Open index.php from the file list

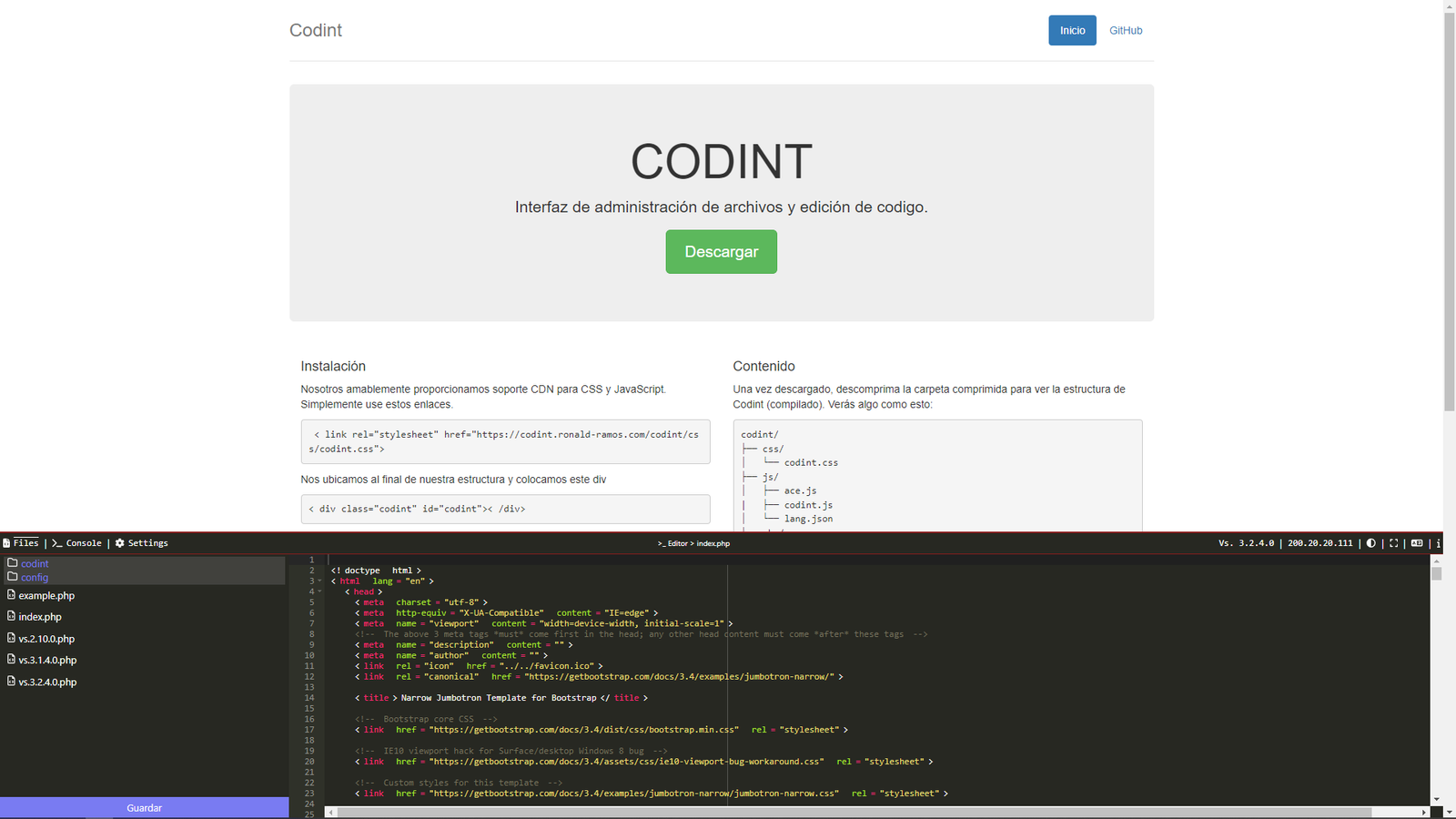pos(40,617)
